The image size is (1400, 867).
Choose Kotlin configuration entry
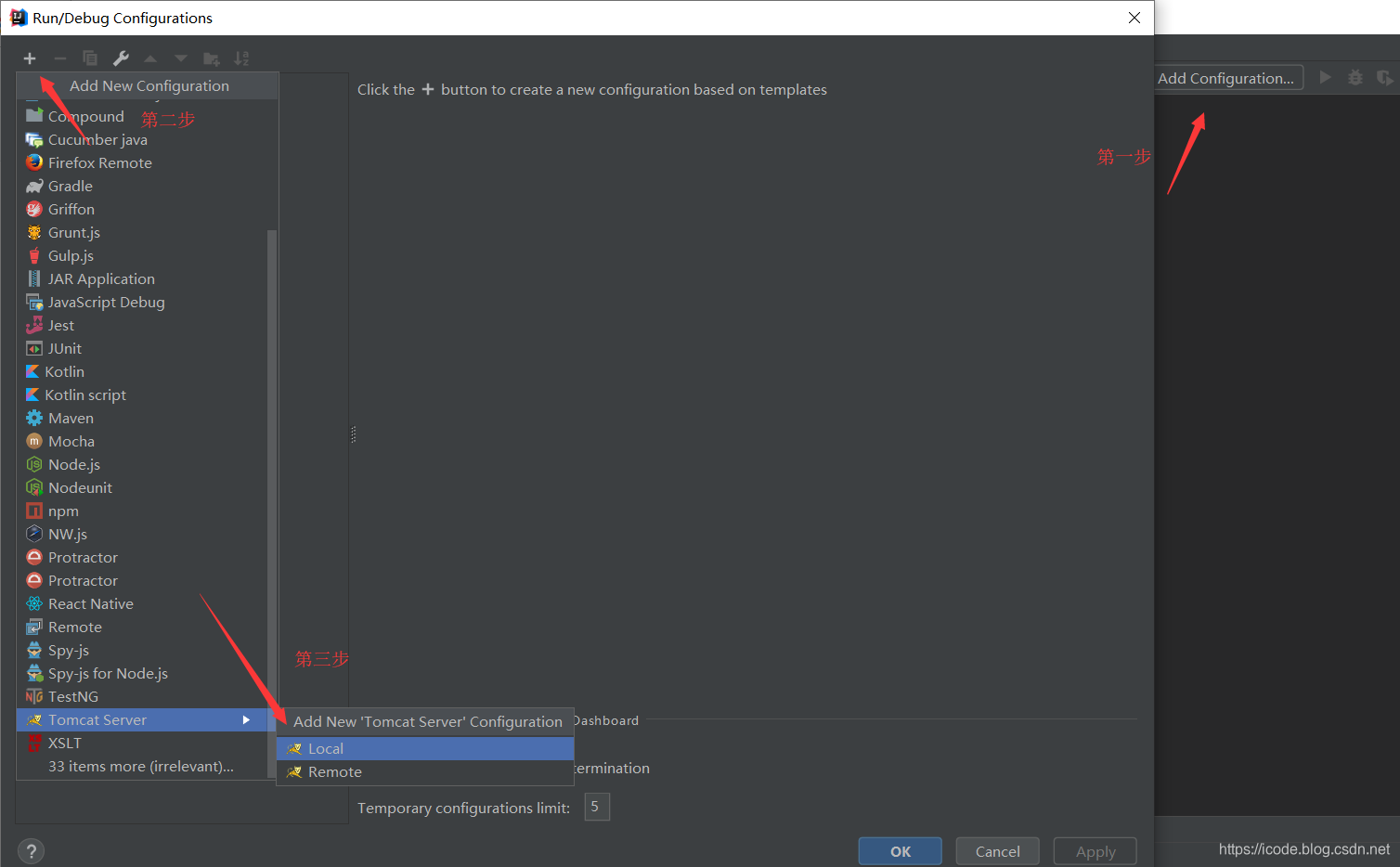(141, 371)
